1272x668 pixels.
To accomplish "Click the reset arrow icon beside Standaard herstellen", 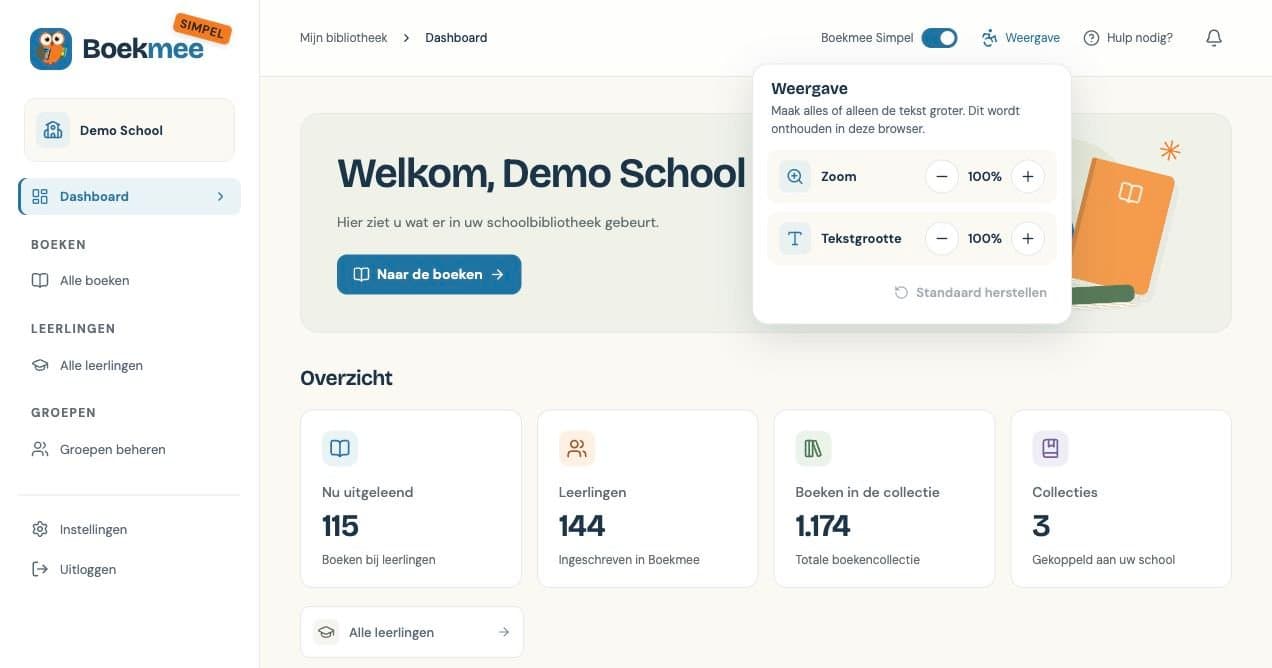I will click(901, 293).
